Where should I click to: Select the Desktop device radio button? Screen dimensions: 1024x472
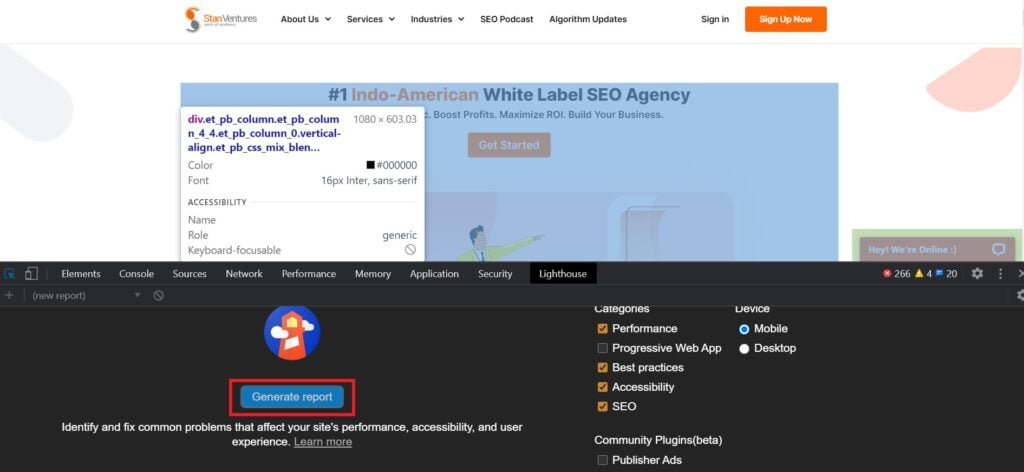point(744,348)
